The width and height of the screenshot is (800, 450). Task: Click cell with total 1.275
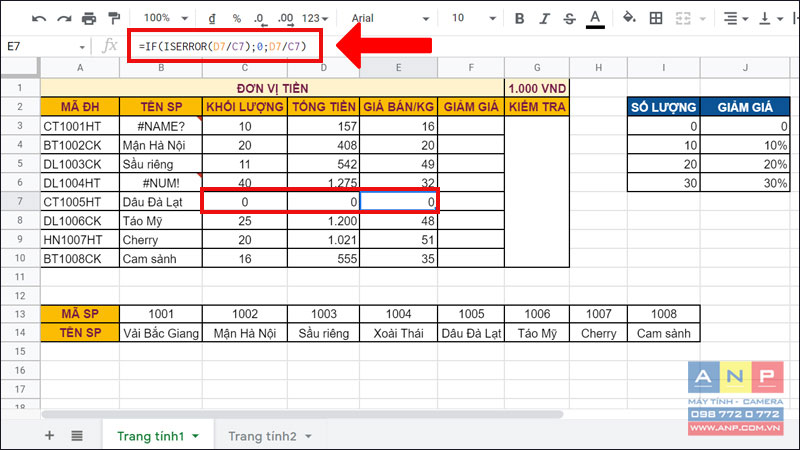click(x=324, y=183)
